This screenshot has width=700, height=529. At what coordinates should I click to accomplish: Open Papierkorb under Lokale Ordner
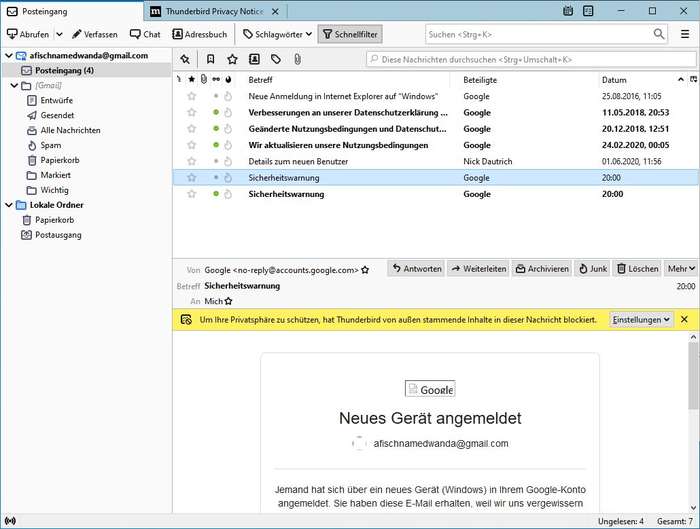click(x=54, y=220)
